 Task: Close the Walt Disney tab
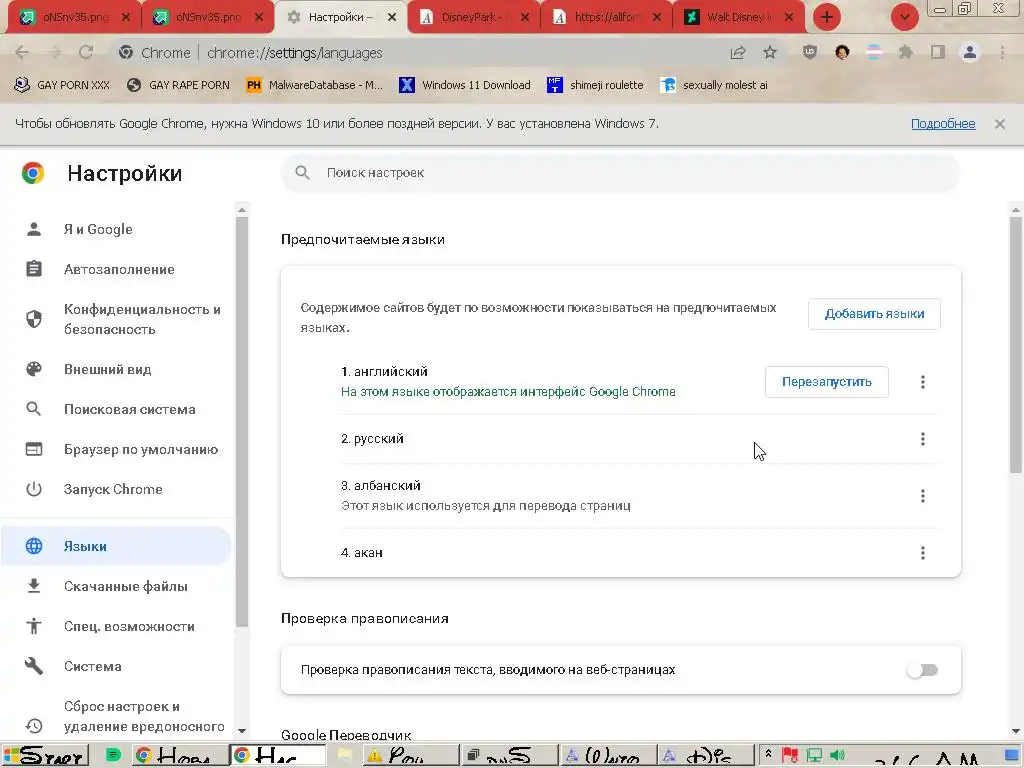(789, 18)
